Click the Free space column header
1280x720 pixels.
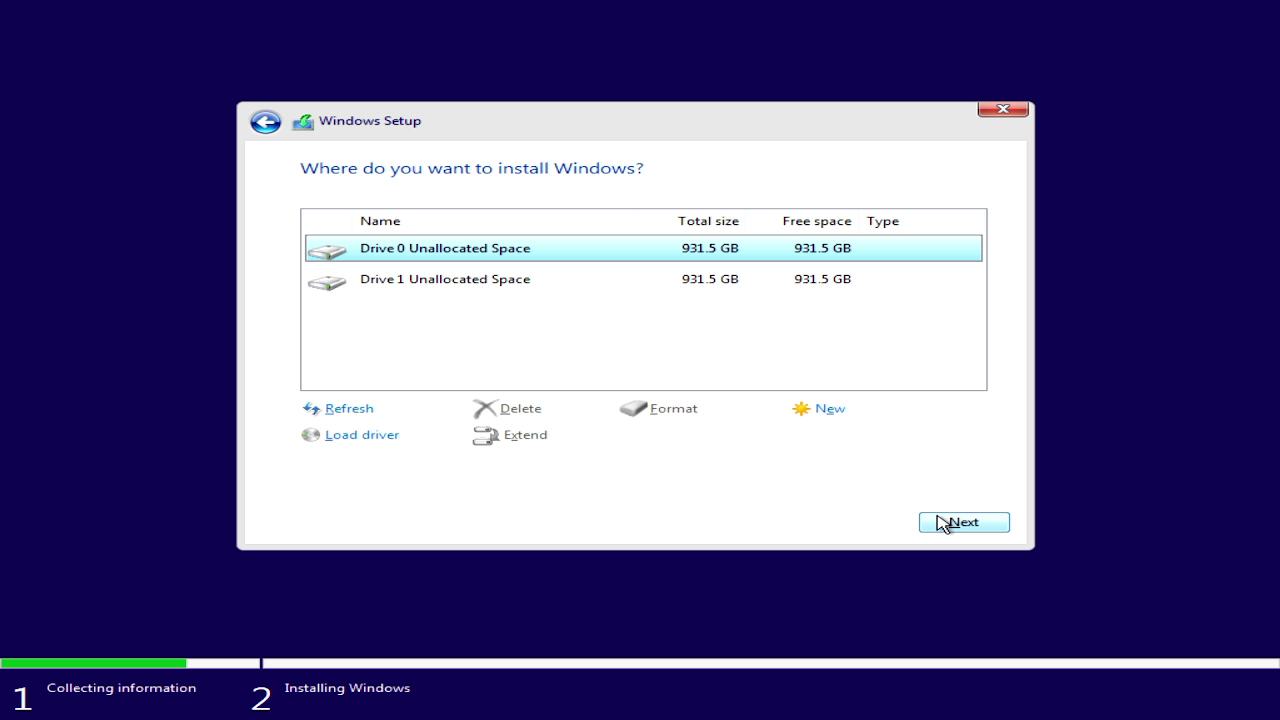pyautogui.click(x=816, y=221)
